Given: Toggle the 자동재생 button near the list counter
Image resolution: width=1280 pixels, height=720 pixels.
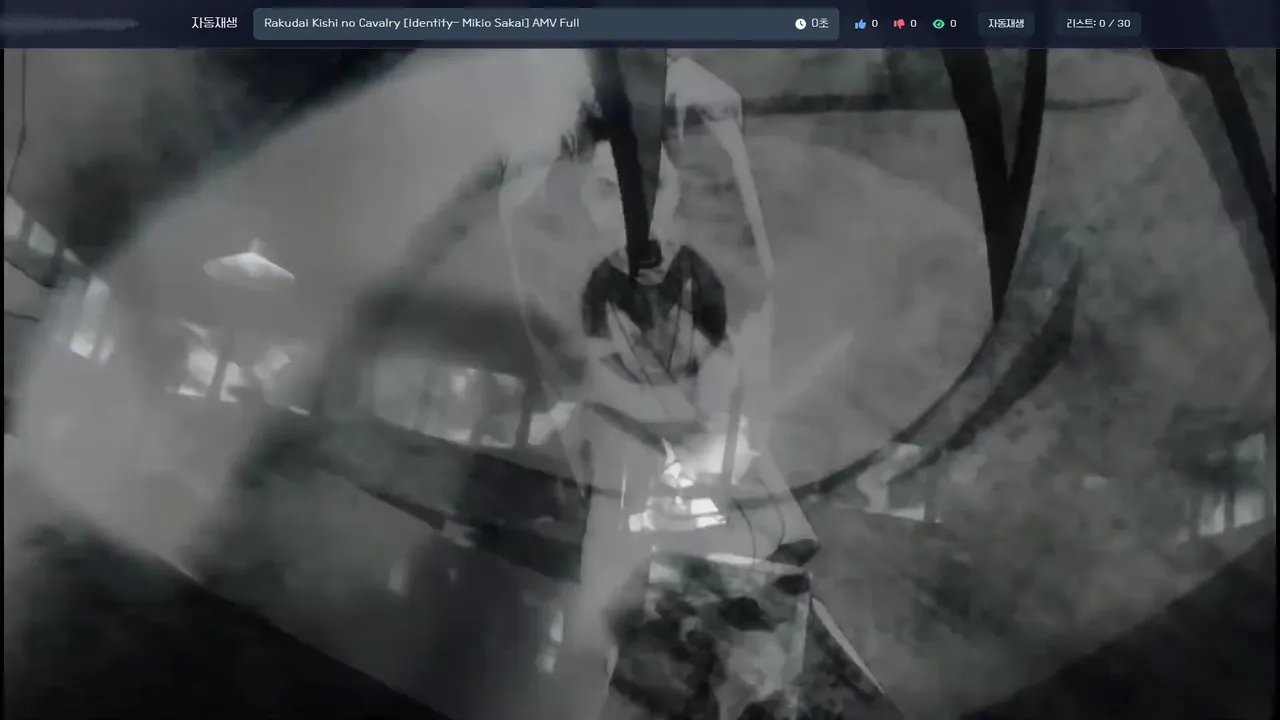Looking at the screenshot, I should tap(1006, 24).
